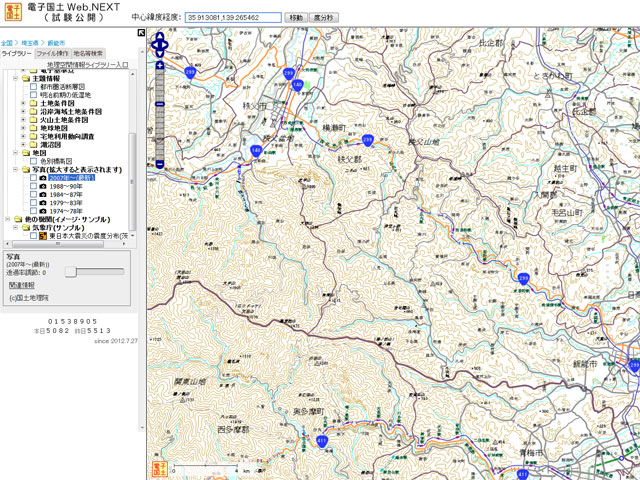This screenshot has width=640, height=480.
Task: Toggle the 色別標高図 checkbox
Action: click(33, 160)
